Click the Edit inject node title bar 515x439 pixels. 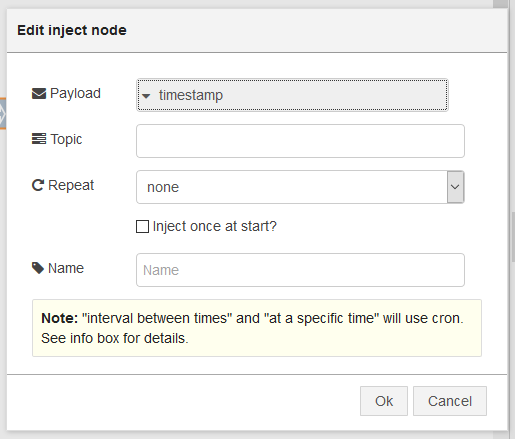coord(257,31)
